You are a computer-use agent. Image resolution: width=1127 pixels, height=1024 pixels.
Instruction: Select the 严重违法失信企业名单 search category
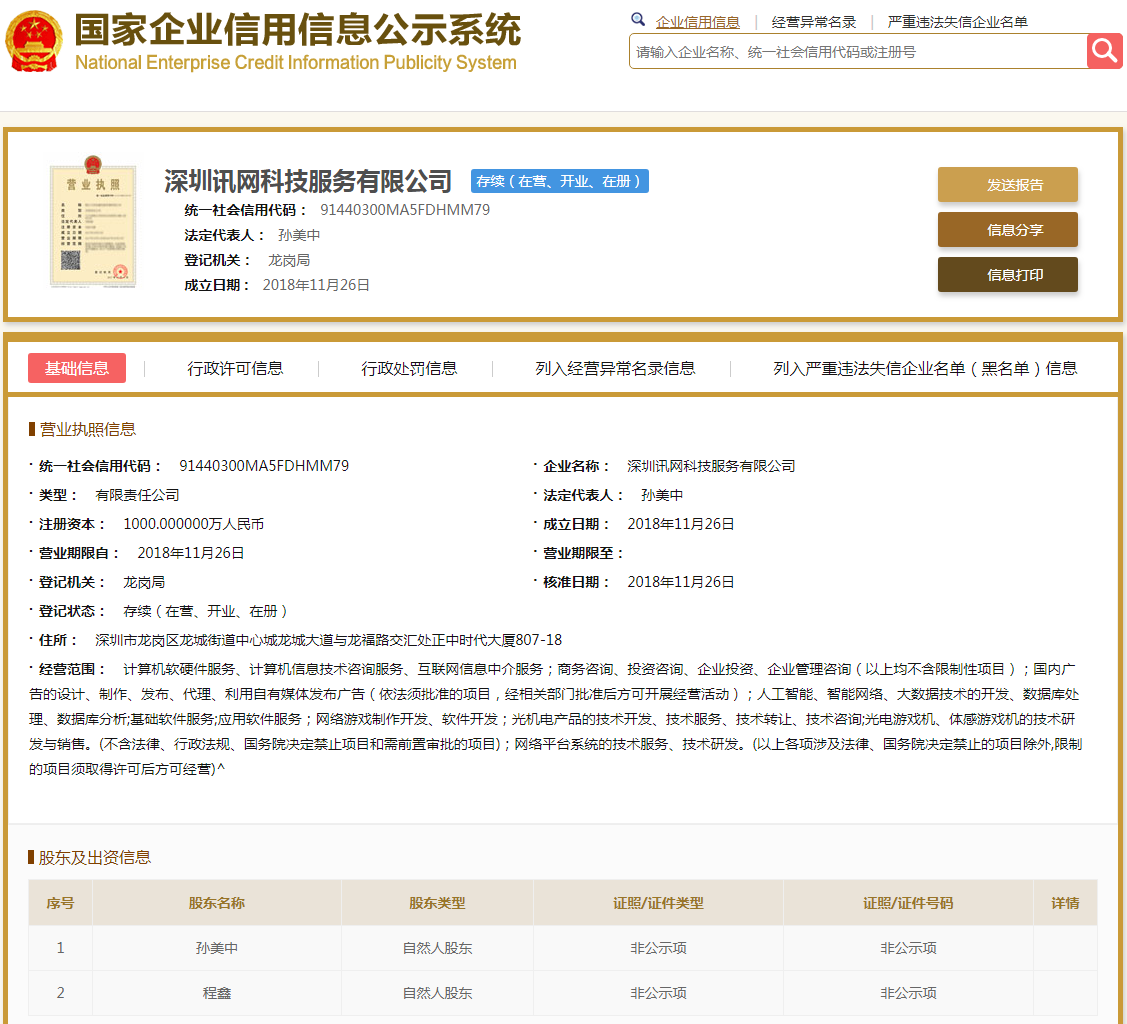pos(957,22)
